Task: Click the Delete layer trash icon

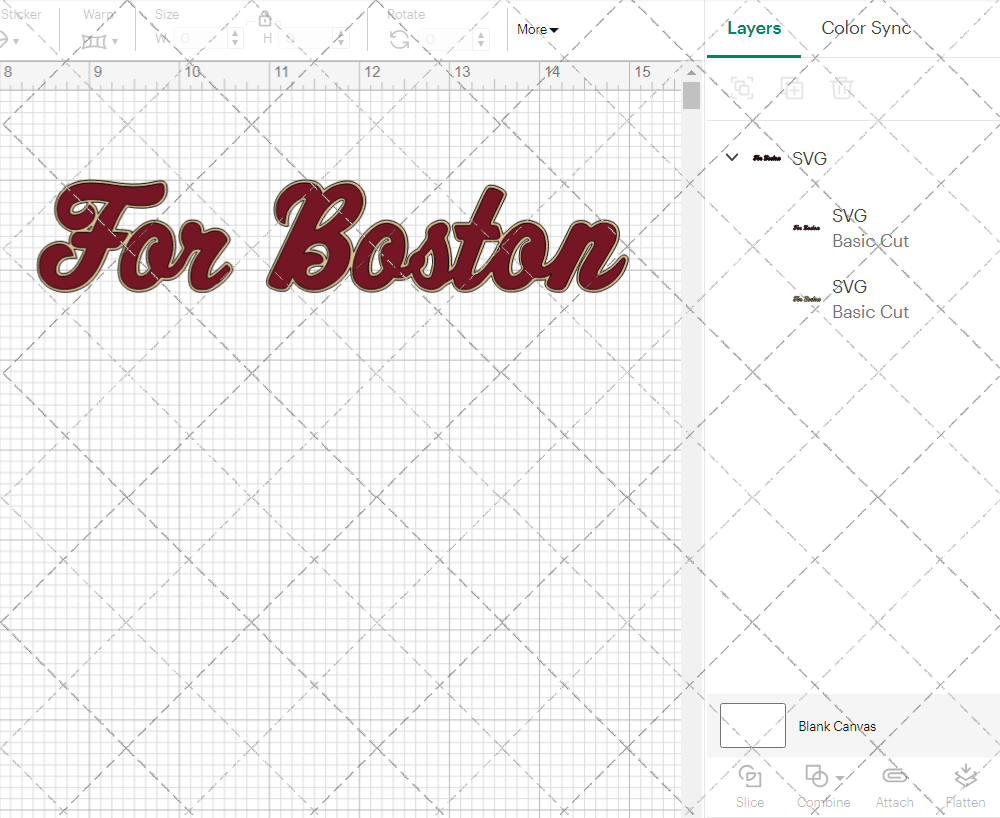Action: [x=842, y=87]
